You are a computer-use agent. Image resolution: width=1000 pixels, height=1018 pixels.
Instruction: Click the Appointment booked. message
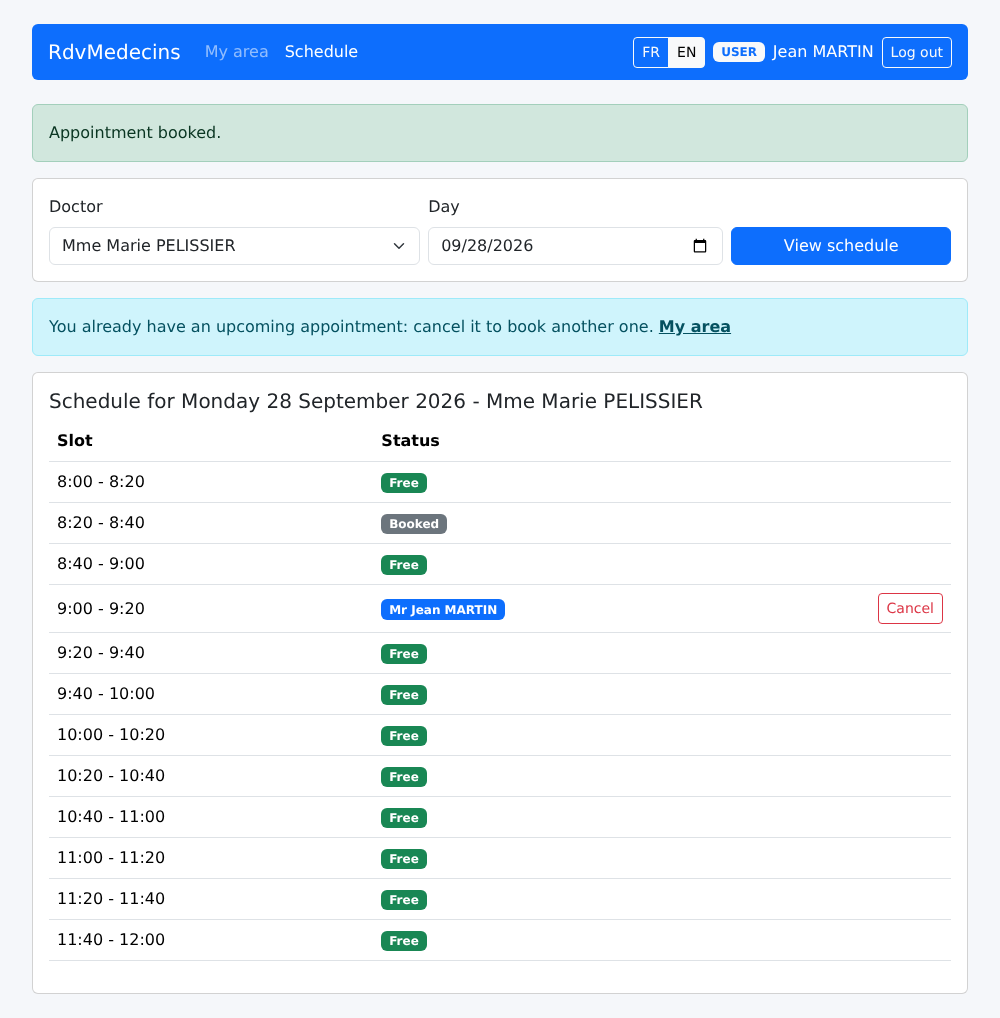135,132
